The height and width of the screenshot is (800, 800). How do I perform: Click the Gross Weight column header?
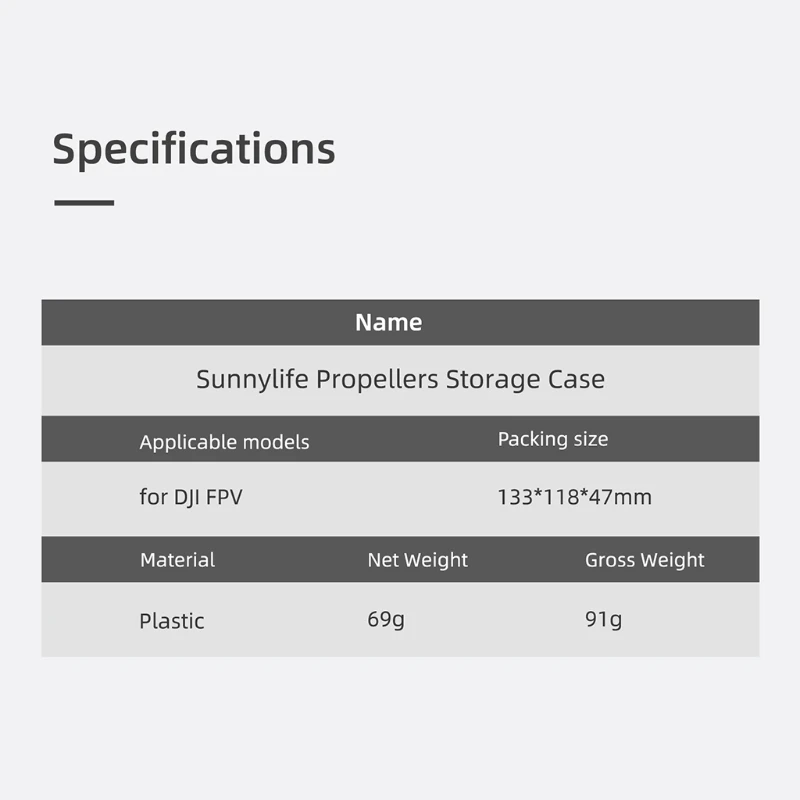pos(644,560)
